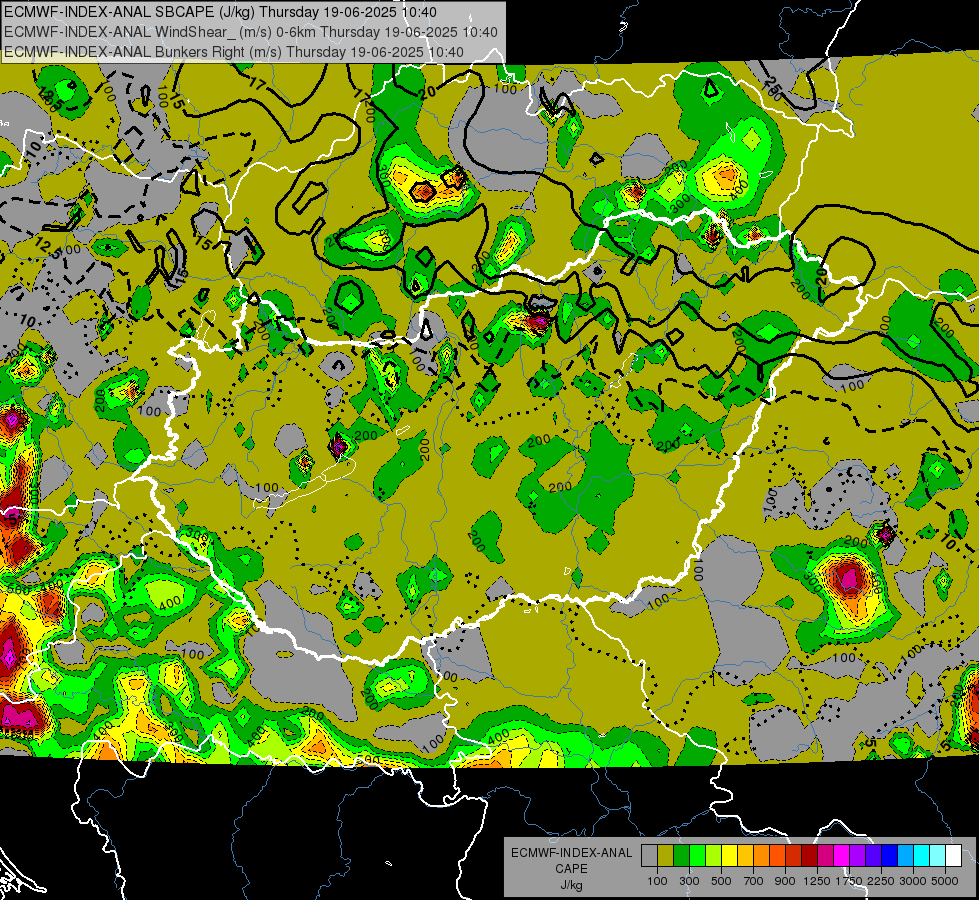Pick the bright magenta legend swatch
Viewport: 979px width, 900px height.
click(842, 856)
